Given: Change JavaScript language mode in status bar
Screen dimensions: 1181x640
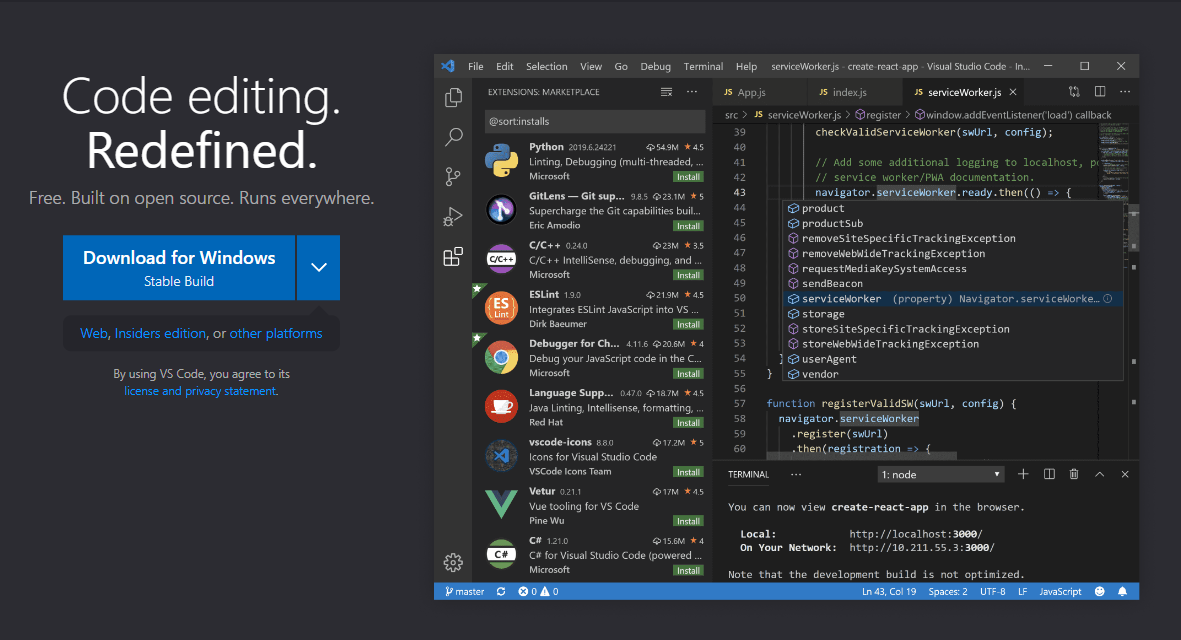Looking at the screenshot, I should click(1060, 592).
